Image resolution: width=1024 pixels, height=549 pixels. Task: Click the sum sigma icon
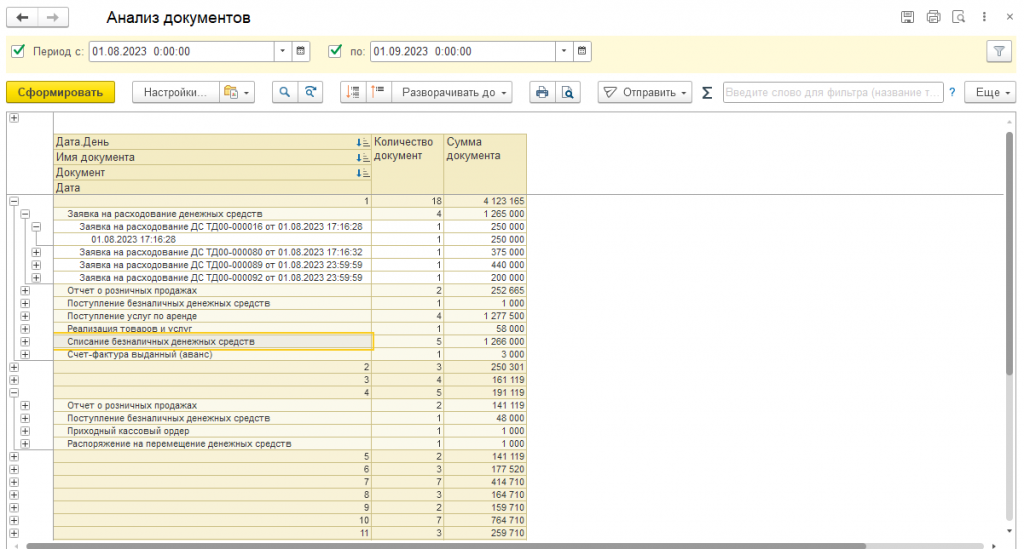(707, 92)
